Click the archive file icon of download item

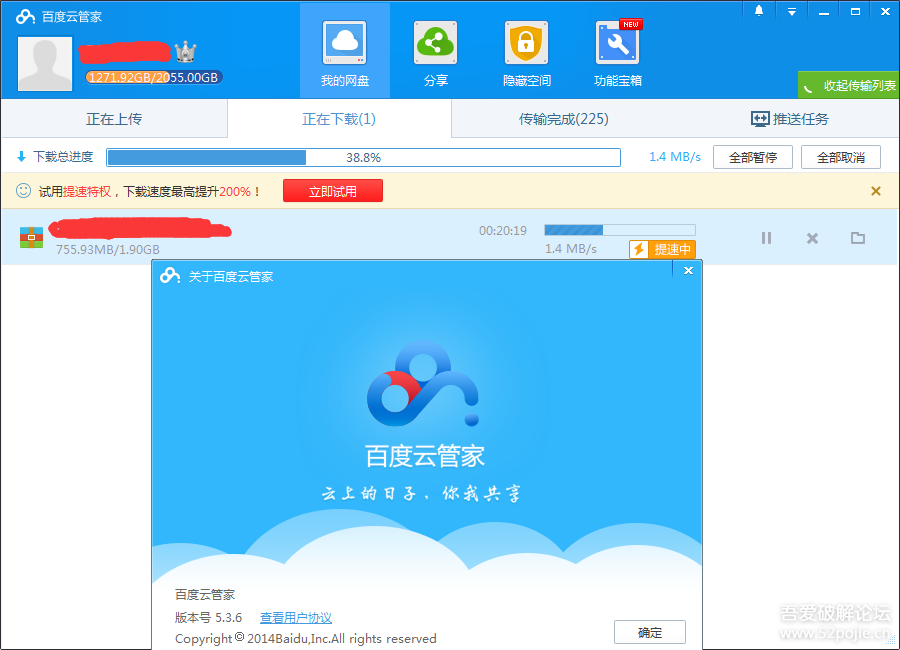click(x=32, y=237)
